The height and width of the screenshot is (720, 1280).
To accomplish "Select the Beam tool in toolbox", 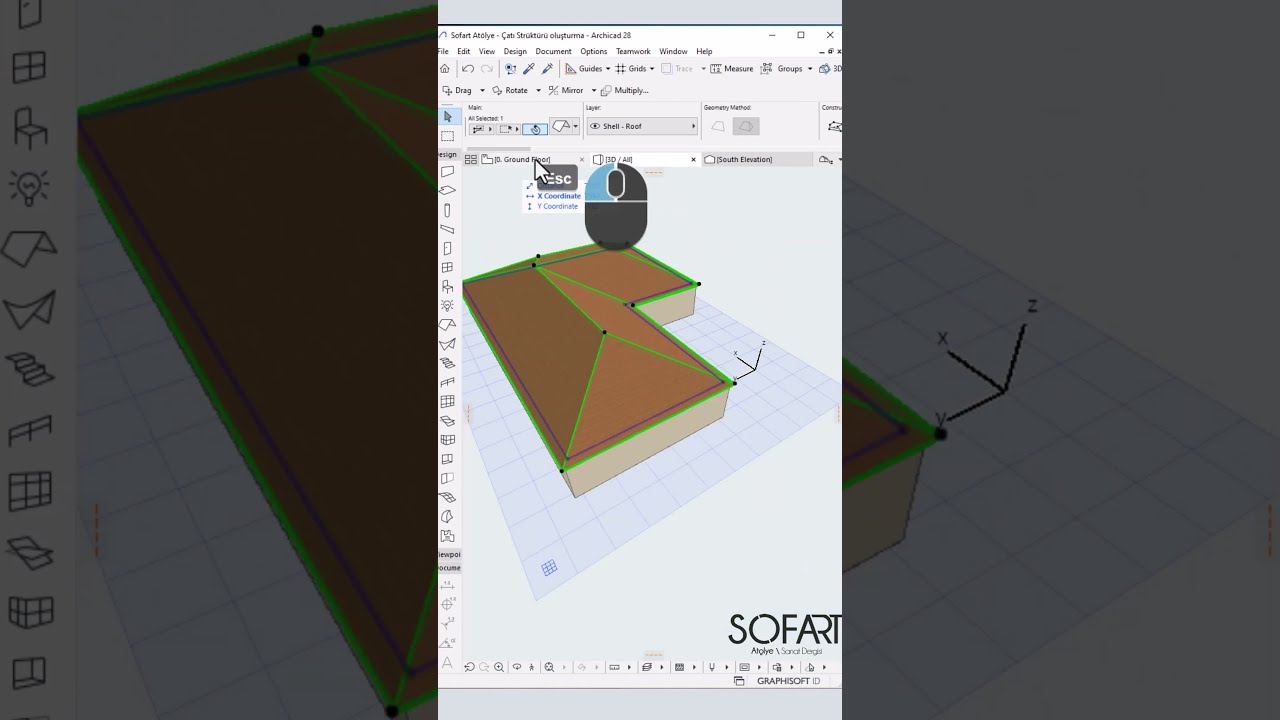I will tap(447, 229).
